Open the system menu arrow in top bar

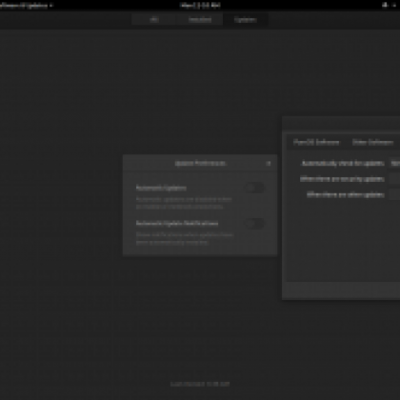[x=394, y=5]
